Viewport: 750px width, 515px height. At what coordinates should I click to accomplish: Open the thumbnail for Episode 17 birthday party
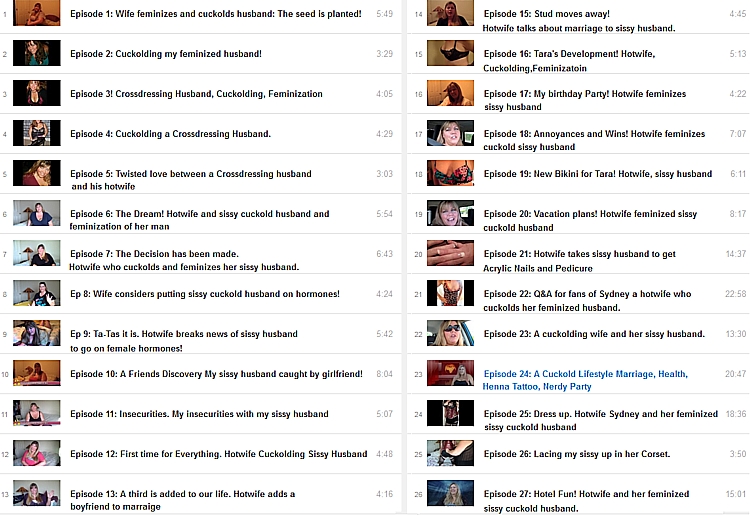click(450, 93)
